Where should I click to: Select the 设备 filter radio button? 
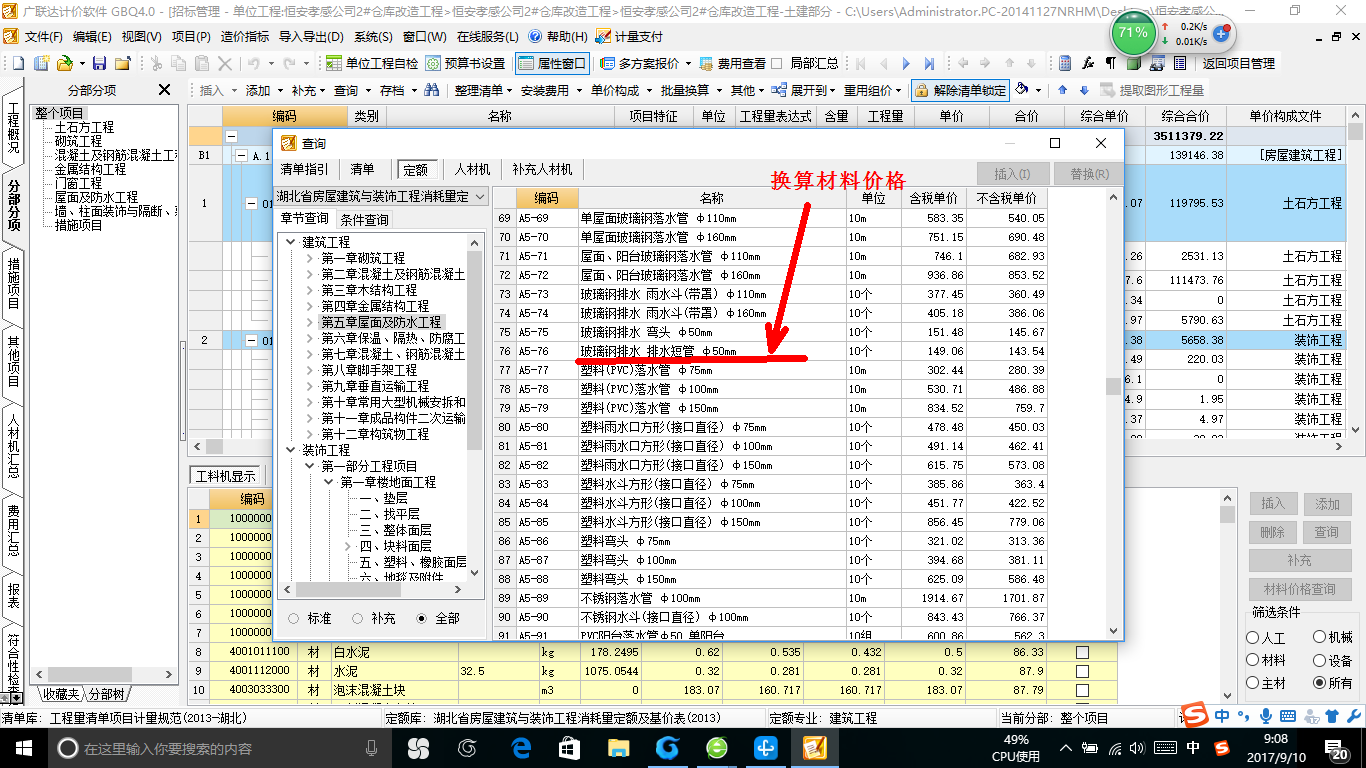tap(1319, 660)
